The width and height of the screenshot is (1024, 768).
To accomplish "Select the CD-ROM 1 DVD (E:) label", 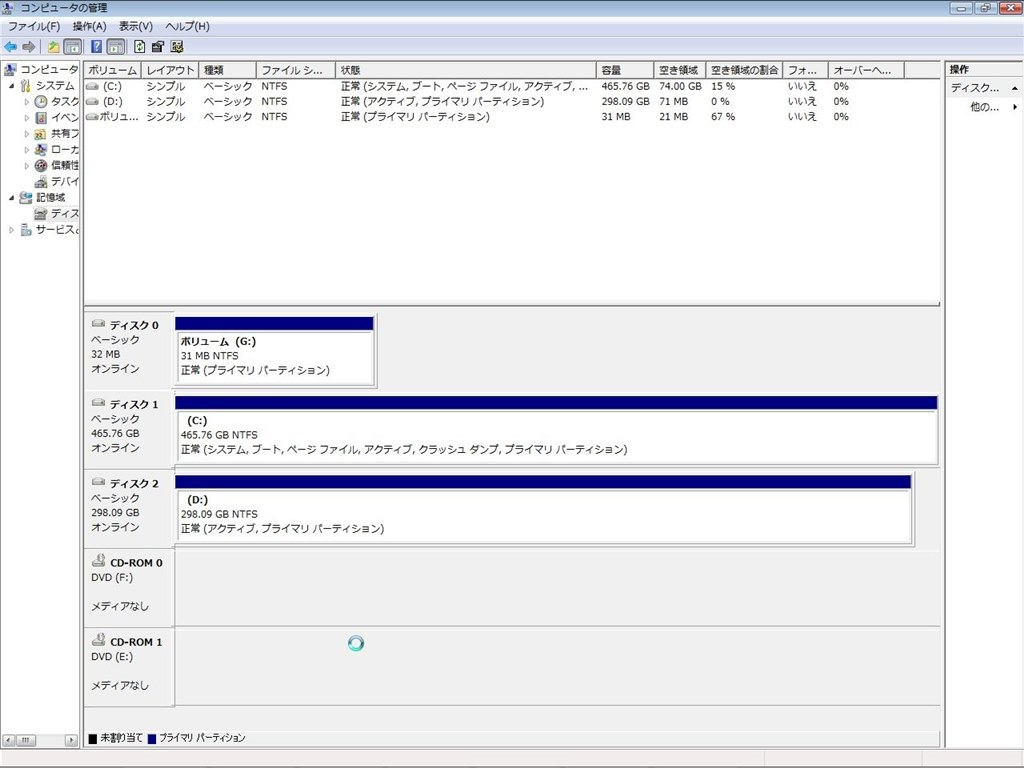I will (128, 665).
